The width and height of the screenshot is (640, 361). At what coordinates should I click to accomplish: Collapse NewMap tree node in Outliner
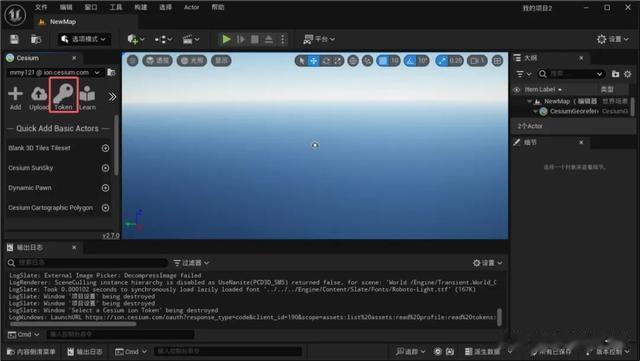pos(529,101)
